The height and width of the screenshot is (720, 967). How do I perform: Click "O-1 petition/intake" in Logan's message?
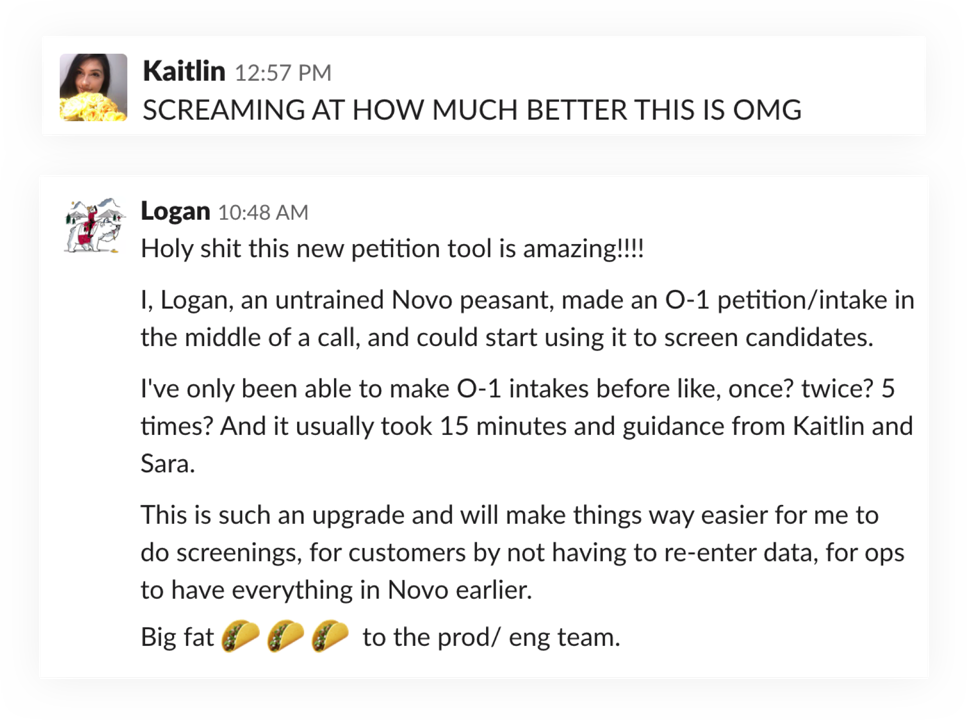[x=750, y=300]
